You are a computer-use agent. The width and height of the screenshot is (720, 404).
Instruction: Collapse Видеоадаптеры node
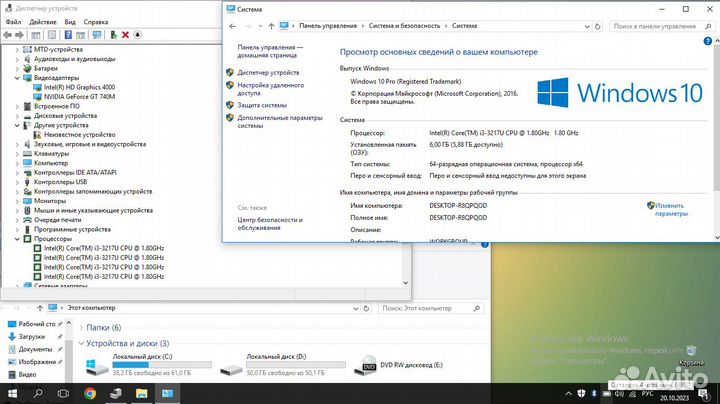(x=17, y=78)
